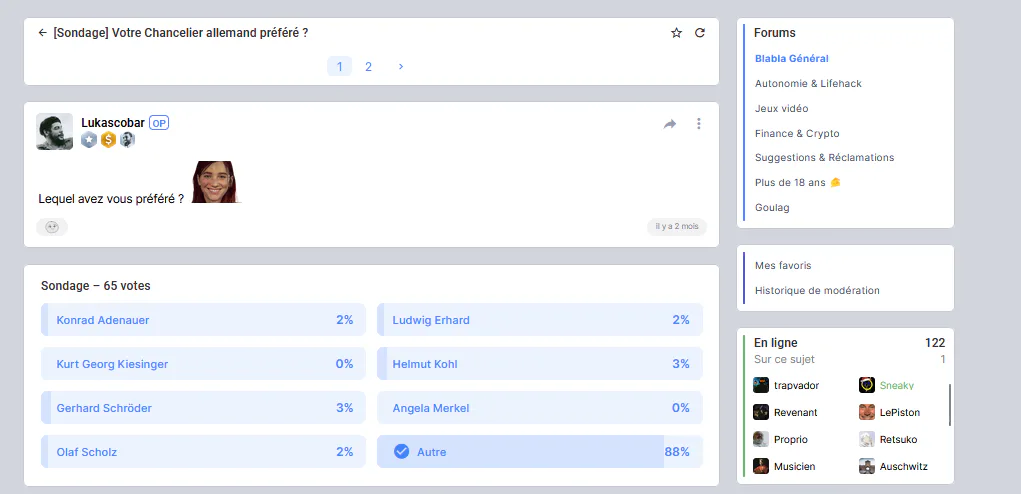The image size is (1021, 494).
Task: Click the gold dollar badge under Lukascobar
Action: [x=108, y=140]
